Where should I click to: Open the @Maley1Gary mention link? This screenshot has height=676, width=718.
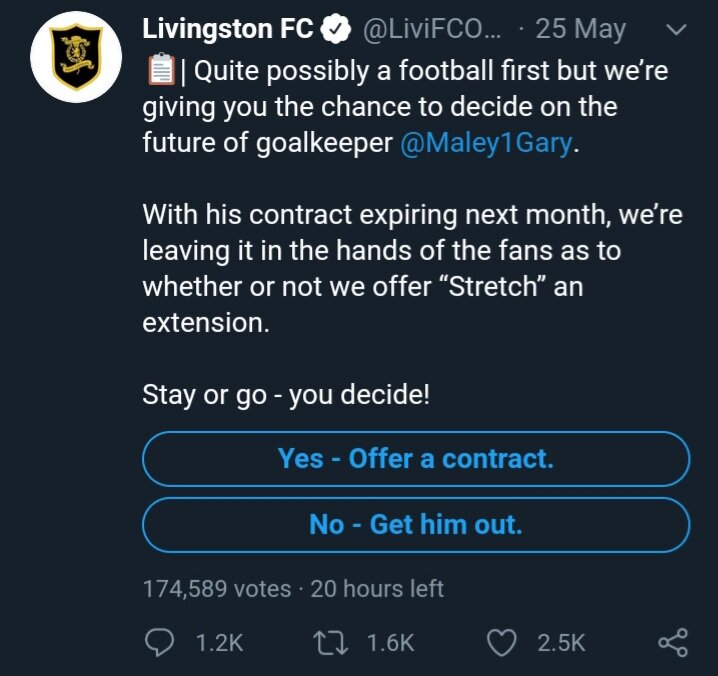[x=487, y=142]
